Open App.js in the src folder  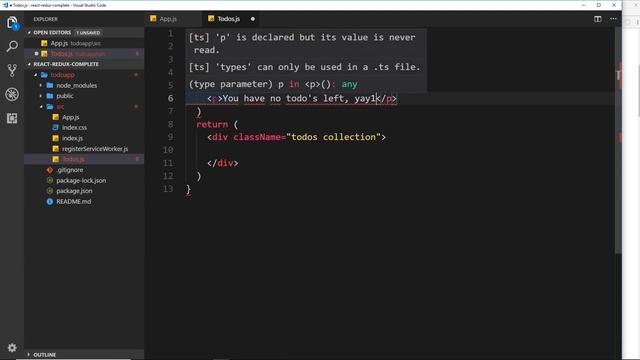84,117
